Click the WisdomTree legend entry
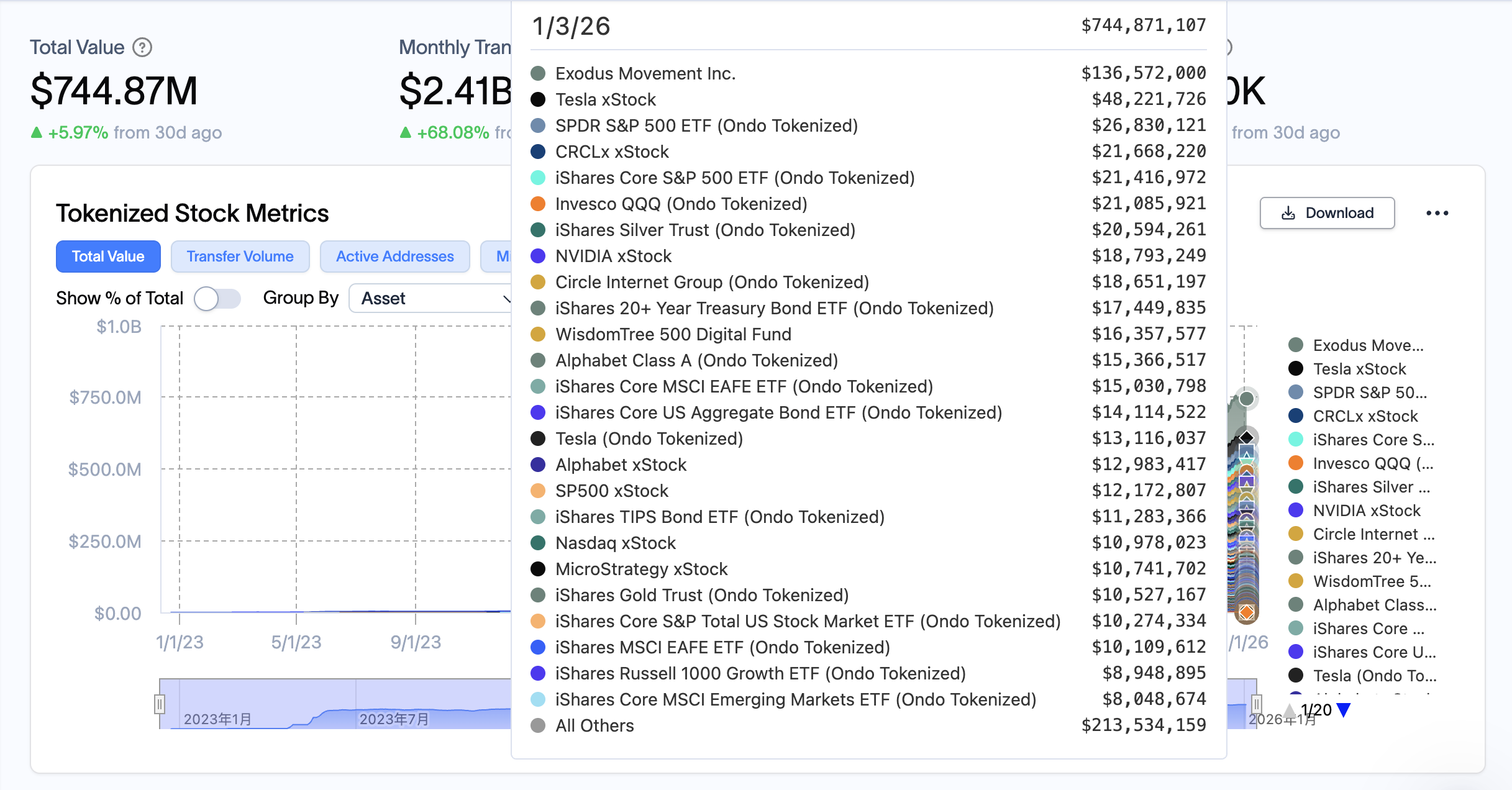 [1372, 581]
